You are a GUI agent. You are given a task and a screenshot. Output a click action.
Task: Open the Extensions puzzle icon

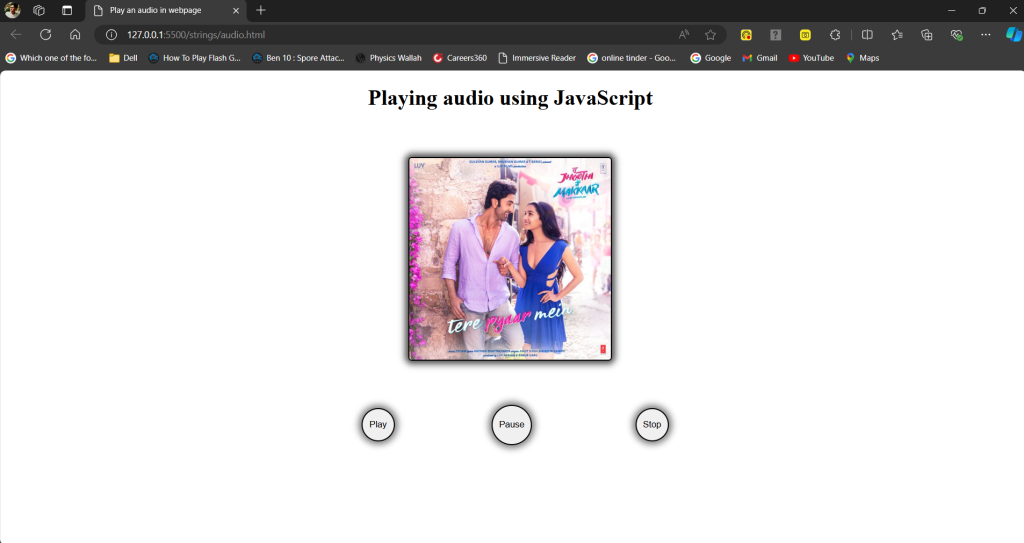pos(835,35)
